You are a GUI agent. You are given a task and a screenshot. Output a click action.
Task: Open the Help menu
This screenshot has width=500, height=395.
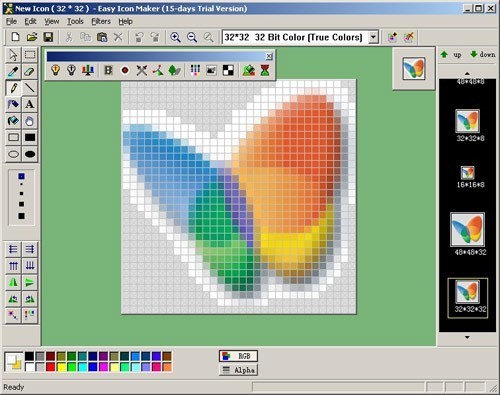click(126, 21)
